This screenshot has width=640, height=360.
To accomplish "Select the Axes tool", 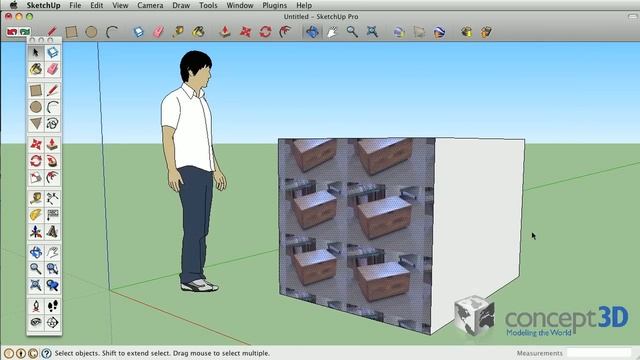I will pyautogui.click(x=36, y=232).
